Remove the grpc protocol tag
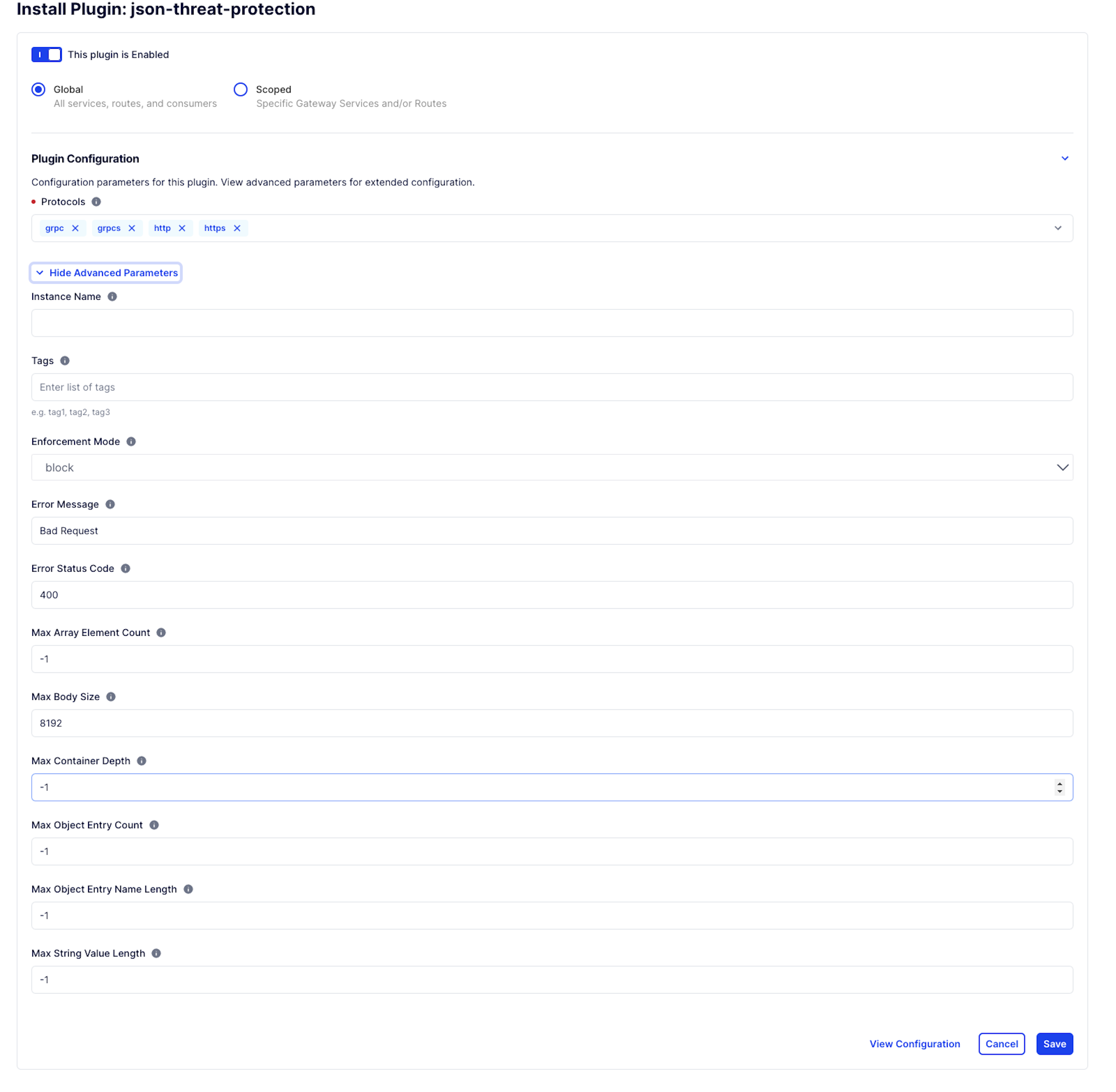This screenshot has height=1092, width=1116. coord(75,228)
